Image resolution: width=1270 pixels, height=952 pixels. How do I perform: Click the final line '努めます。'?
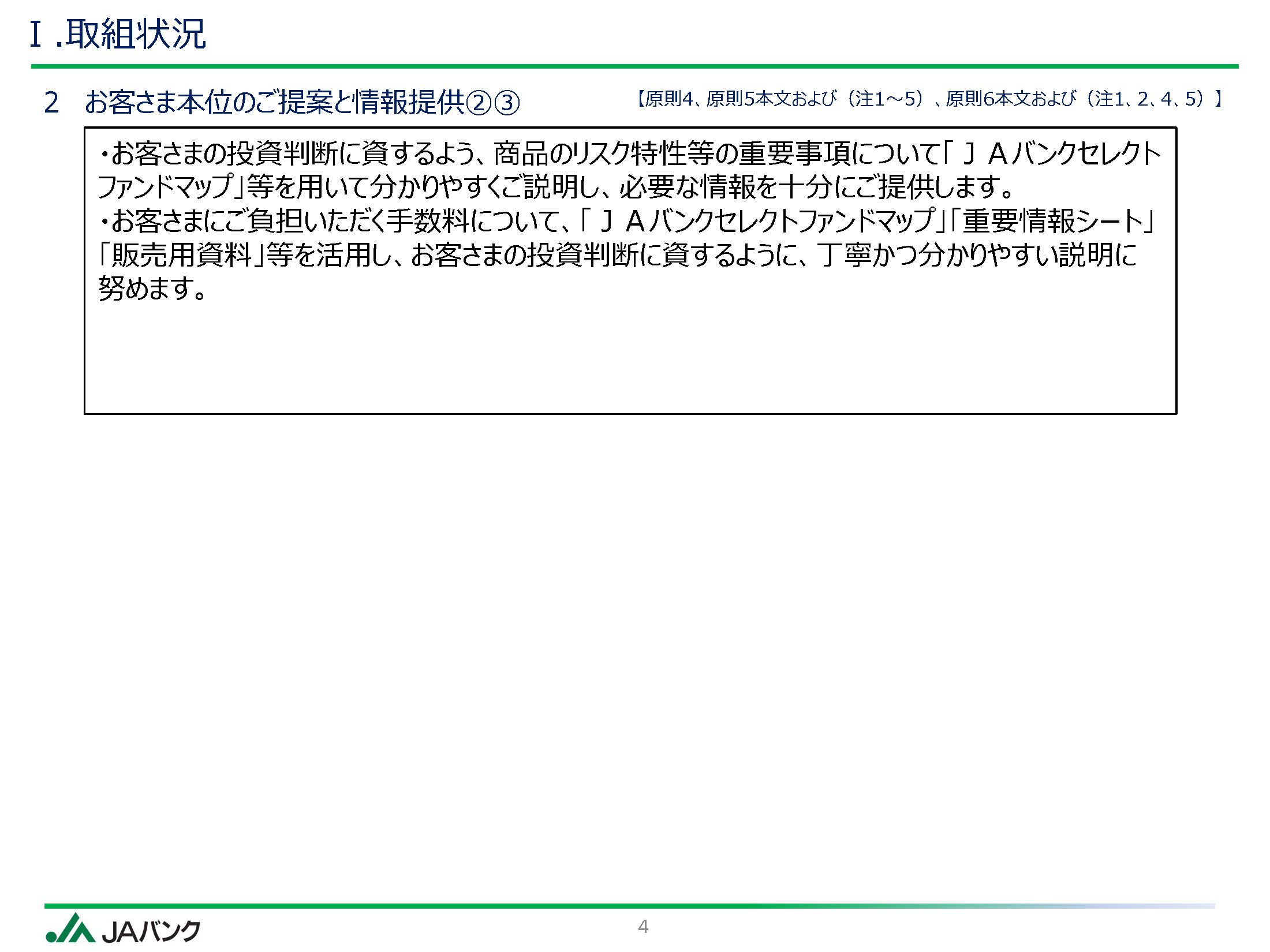pyautogui.click(x=152, y=288)
